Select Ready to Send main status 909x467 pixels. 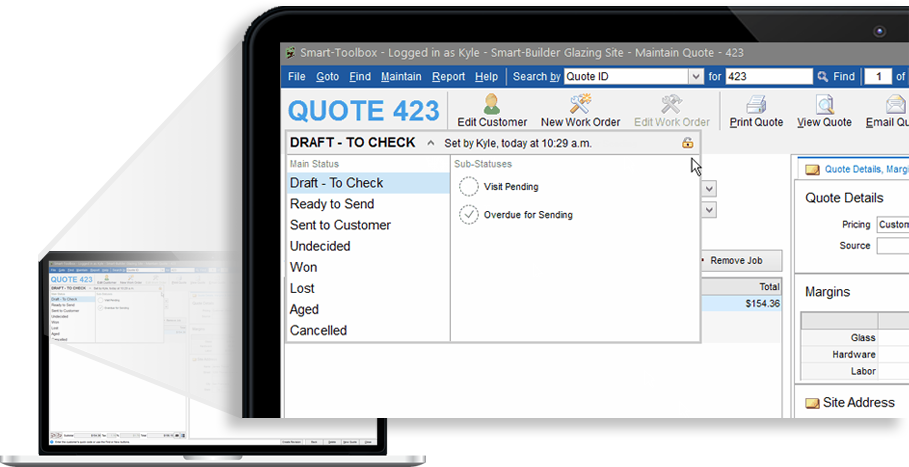pyautogui.click(x=368, y=204)
